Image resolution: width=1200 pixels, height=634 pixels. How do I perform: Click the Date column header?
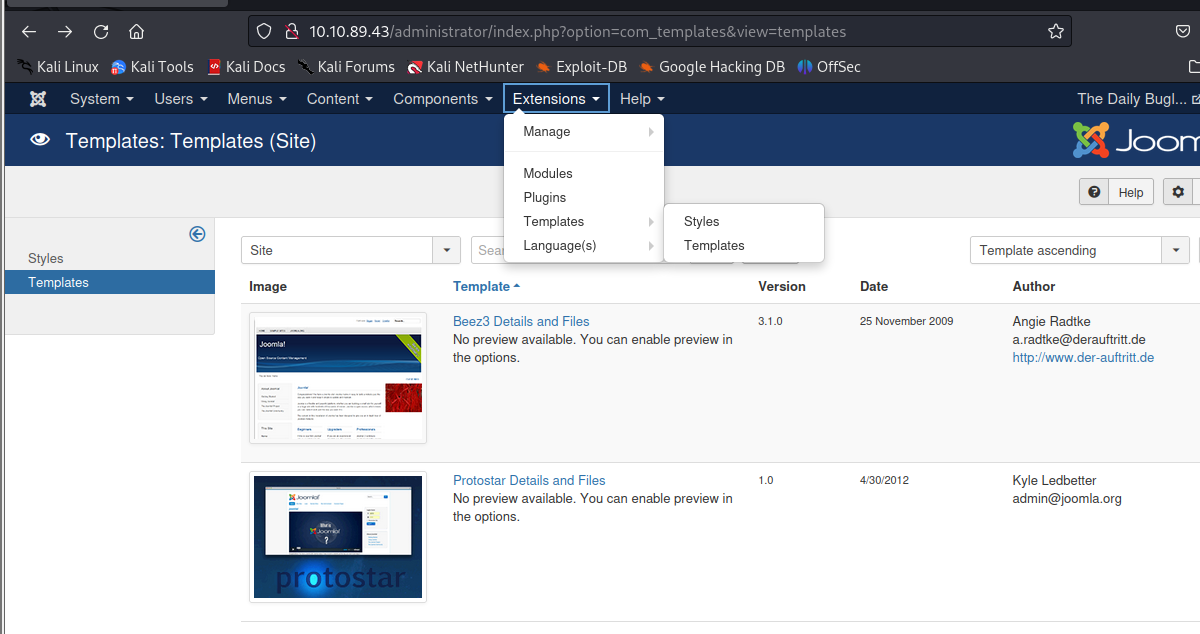pos(874,286)
